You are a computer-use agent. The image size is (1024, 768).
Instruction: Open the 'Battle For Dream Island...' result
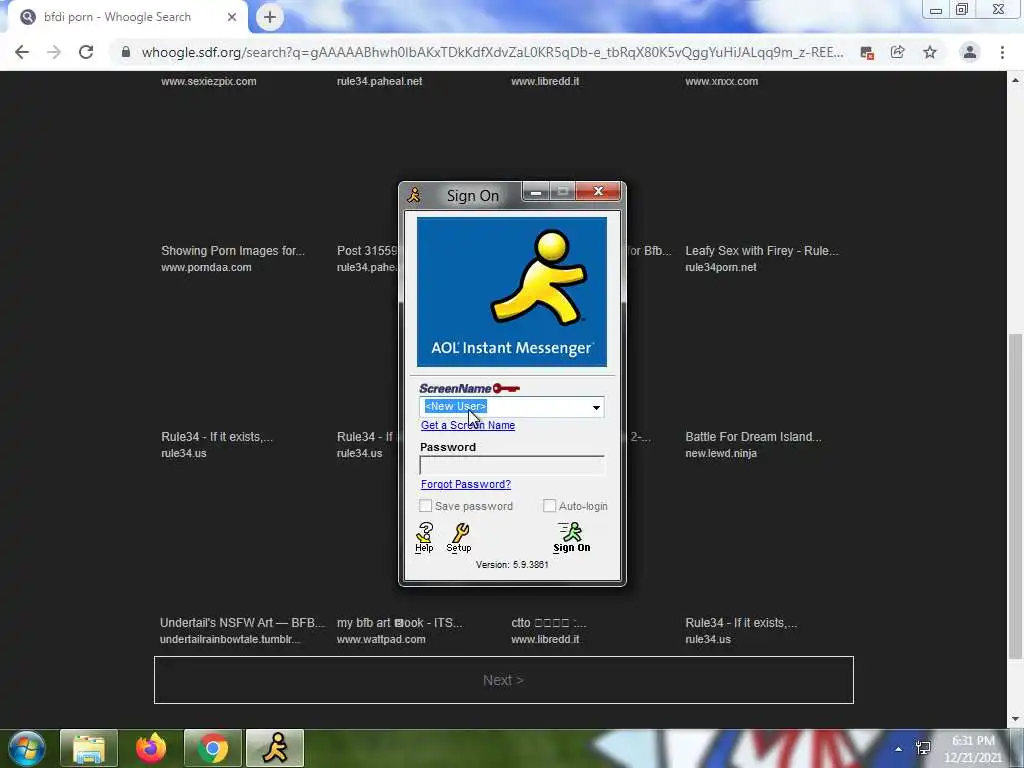[x=753, y=436]
